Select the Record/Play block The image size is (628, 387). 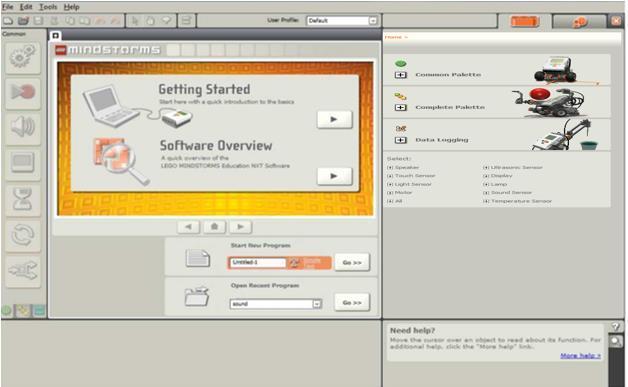click(x=23, y=93)
